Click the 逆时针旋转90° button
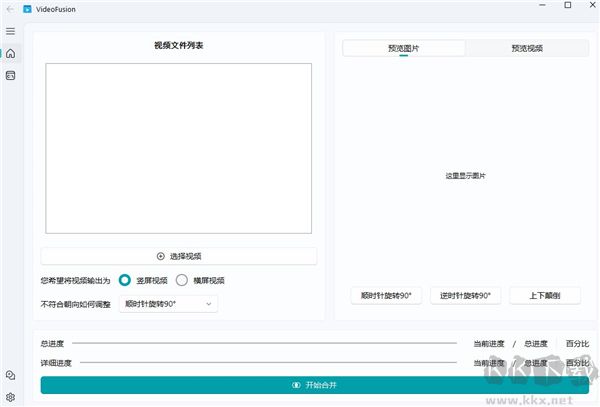The width and height of the screenshot is (600, 407). pos(465,296)
